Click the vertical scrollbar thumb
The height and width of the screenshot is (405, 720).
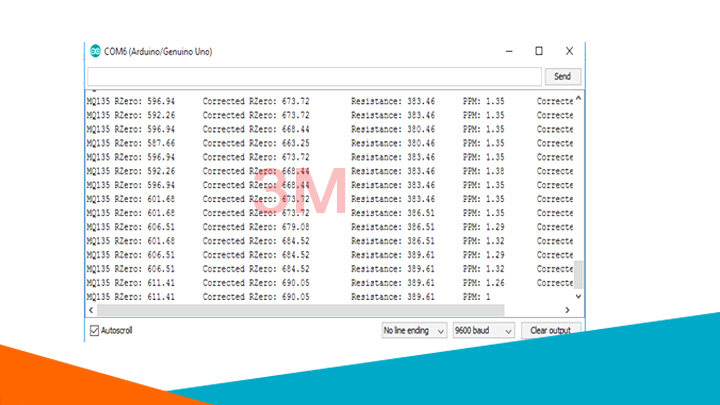pos(579,274)
